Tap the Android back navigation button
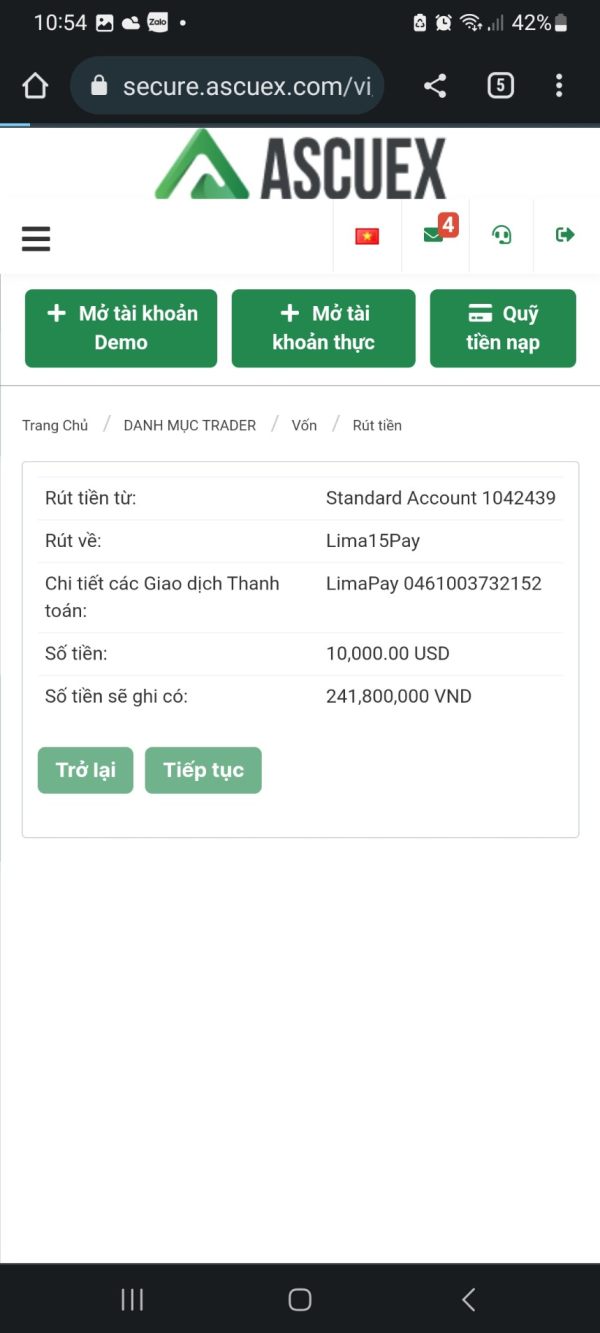 coord(468,1299)
